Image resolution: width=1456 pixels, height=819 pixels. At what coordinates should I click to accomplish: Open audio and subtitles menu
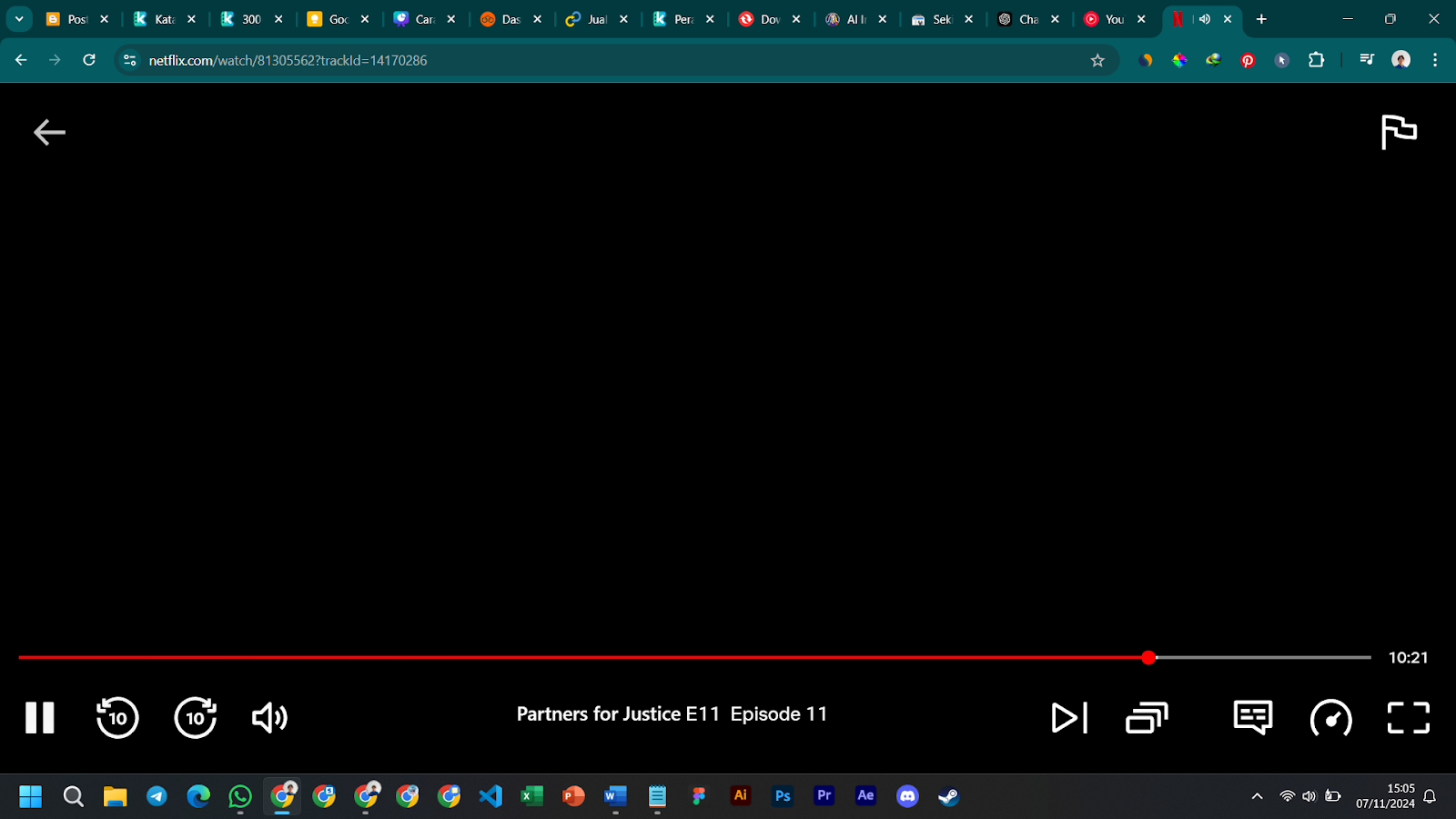(1253, 718)
